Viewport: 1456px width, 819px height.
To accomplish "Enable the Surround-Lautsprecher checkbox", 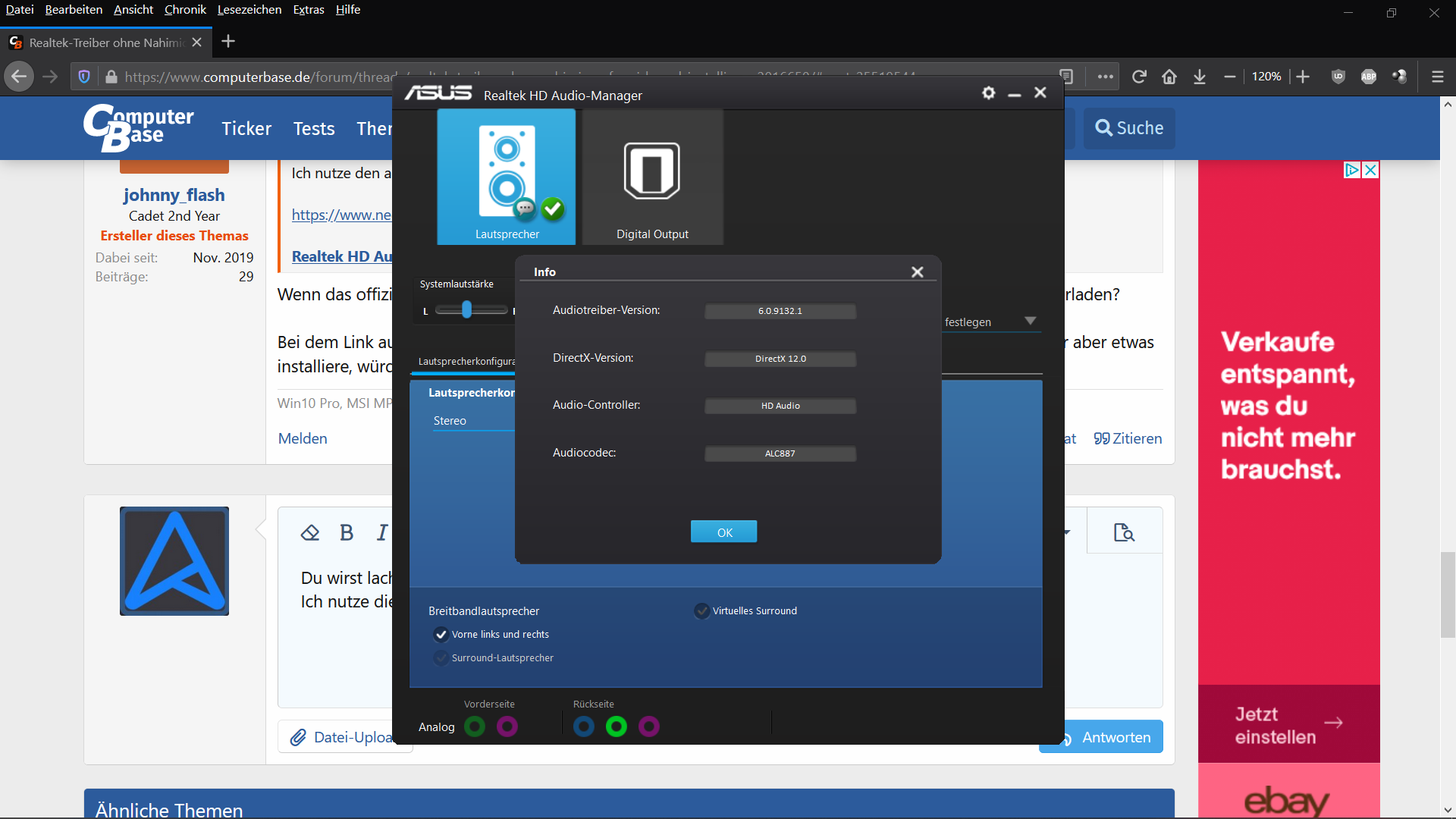I will pos(440,657).
